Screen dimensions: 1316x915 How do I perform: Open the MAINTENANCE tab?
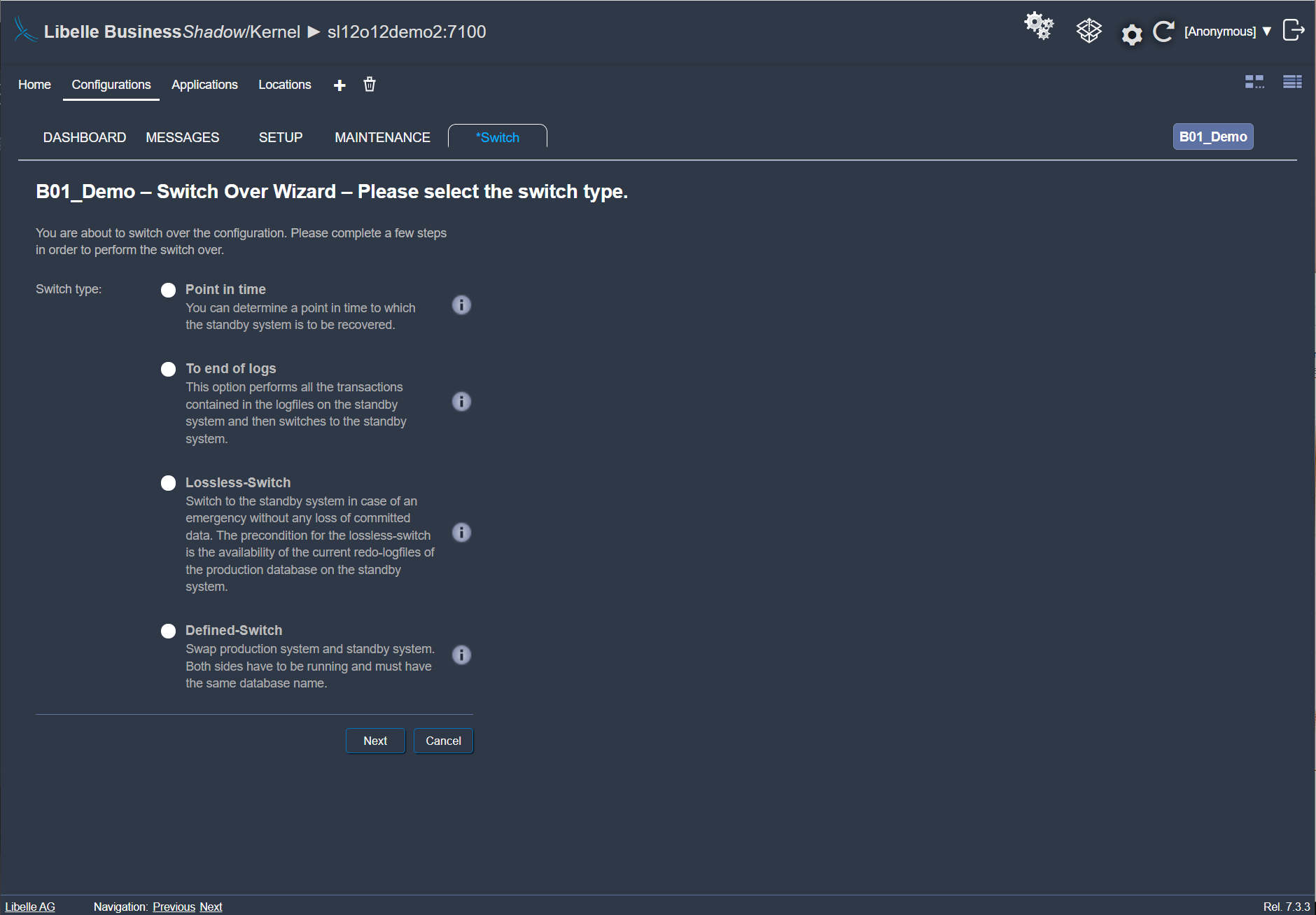point(382,138)
